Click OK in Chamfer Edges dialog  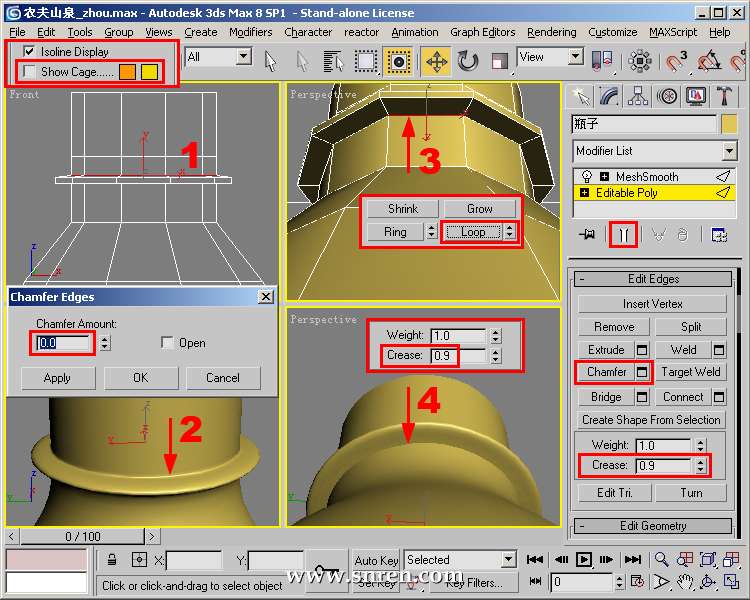click(x=140, y=378)
